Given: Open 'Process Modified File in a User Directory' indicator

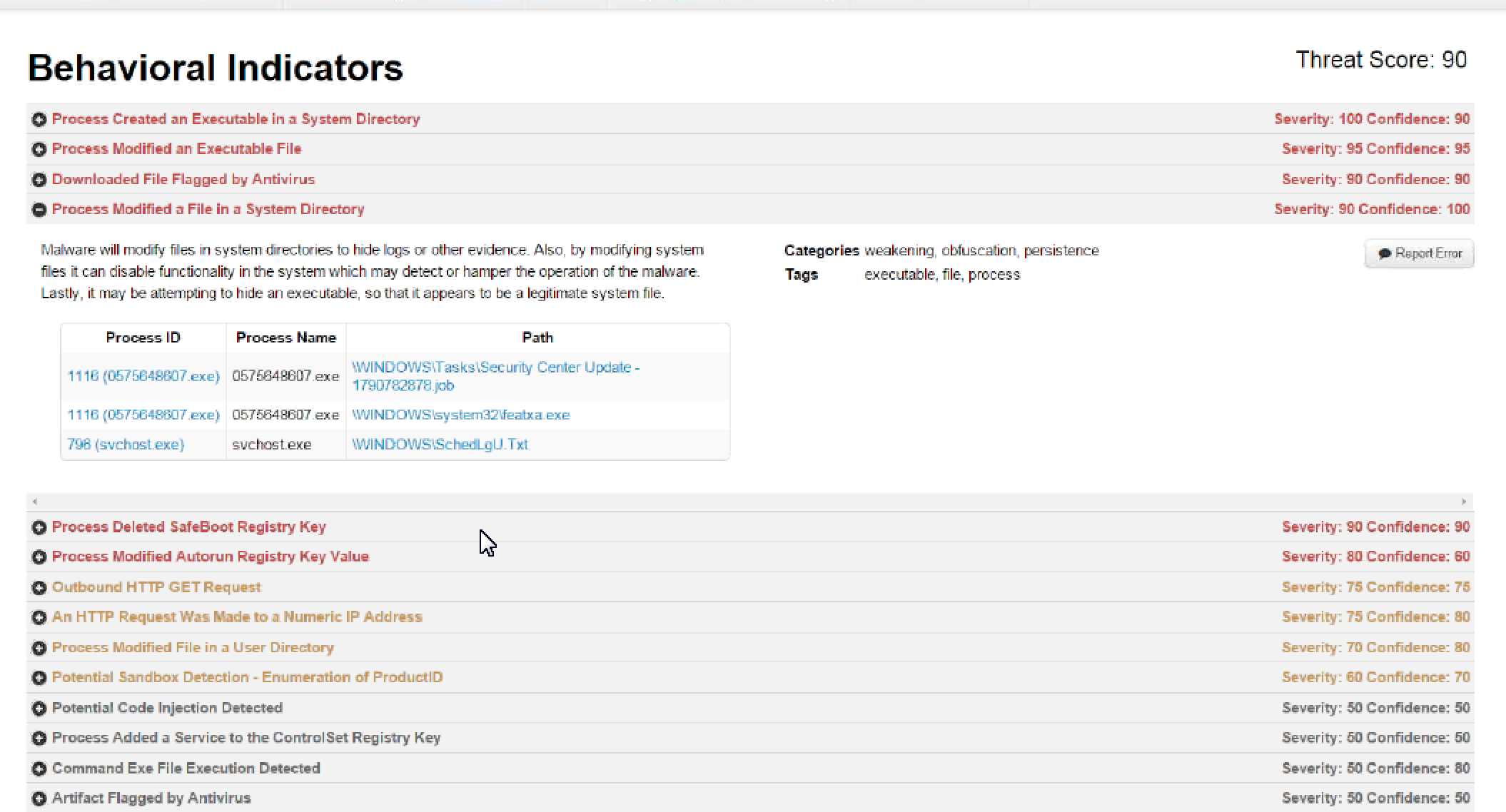Looking at the screenshot, I should point(193,647).
